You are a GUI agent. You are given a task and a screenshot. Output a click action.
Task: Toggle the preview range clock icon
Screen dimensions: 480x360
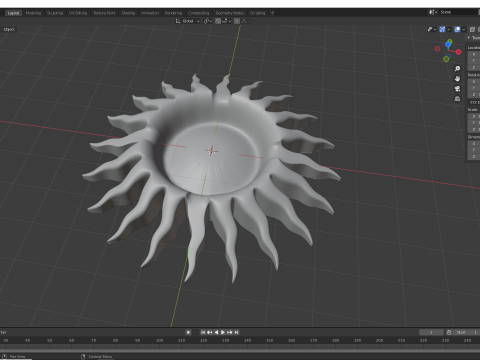click(449, 332)
